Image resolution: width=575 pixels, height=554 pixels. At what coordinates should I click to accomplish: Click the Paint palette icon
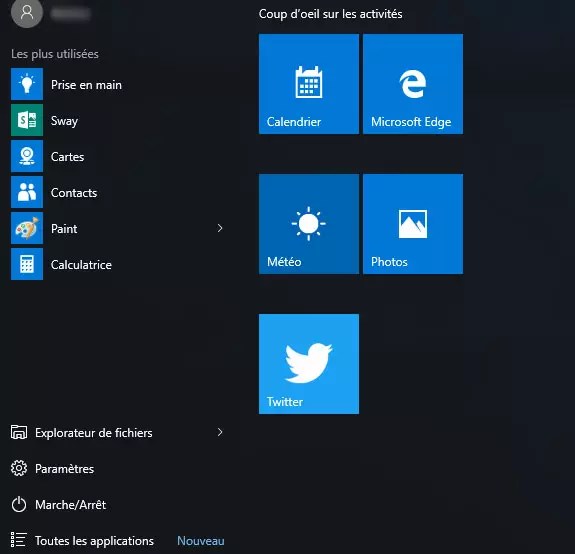[x=27, y=228]
